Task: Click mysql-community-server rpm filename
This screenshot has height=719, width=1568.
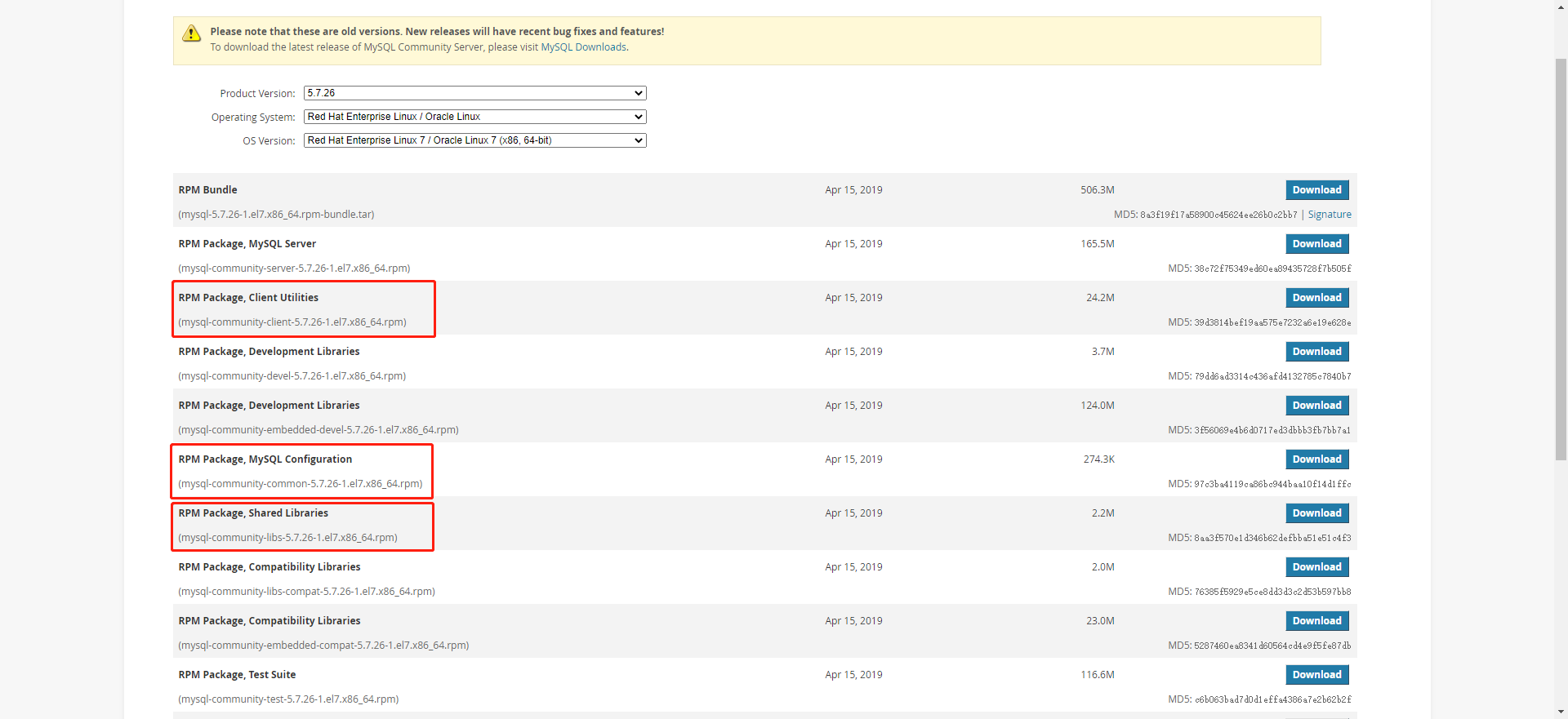Action: pos(294,269)
